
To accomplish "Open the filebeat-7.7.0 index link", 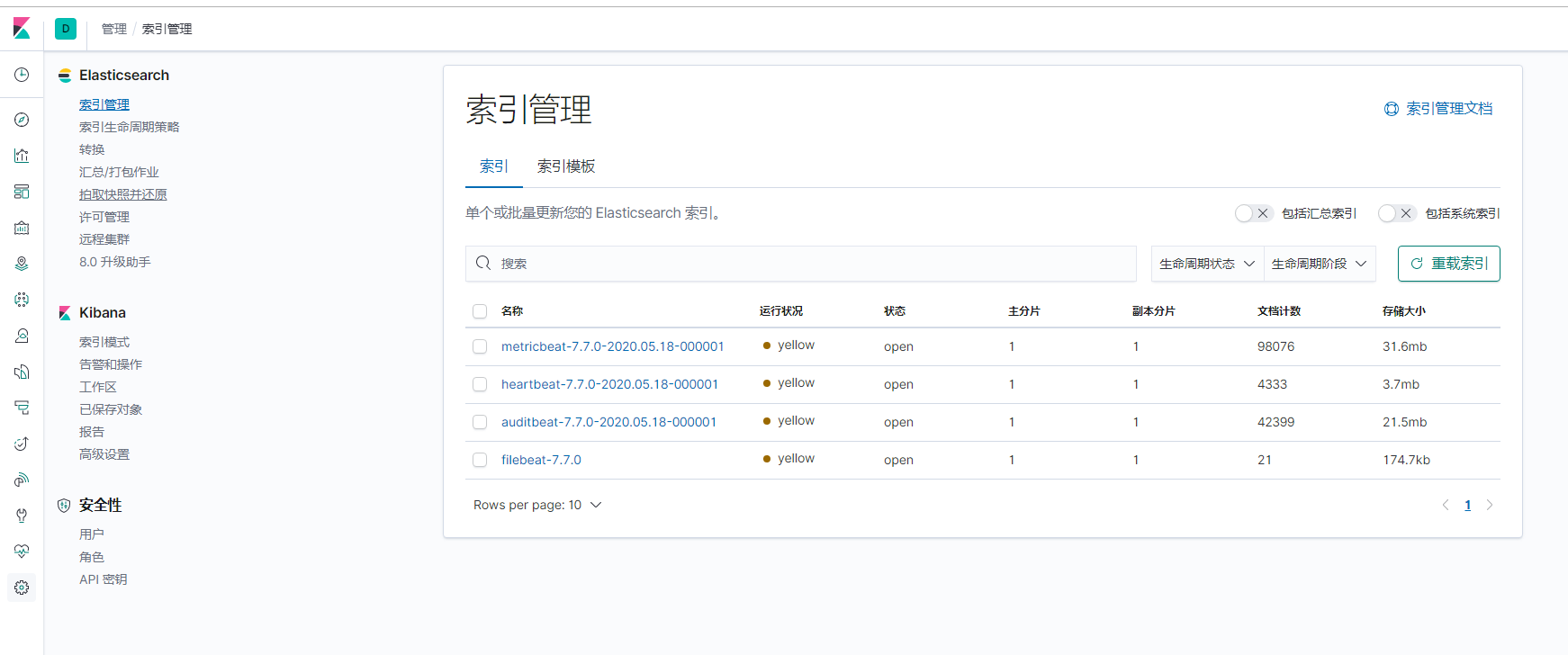I will 541,460.
